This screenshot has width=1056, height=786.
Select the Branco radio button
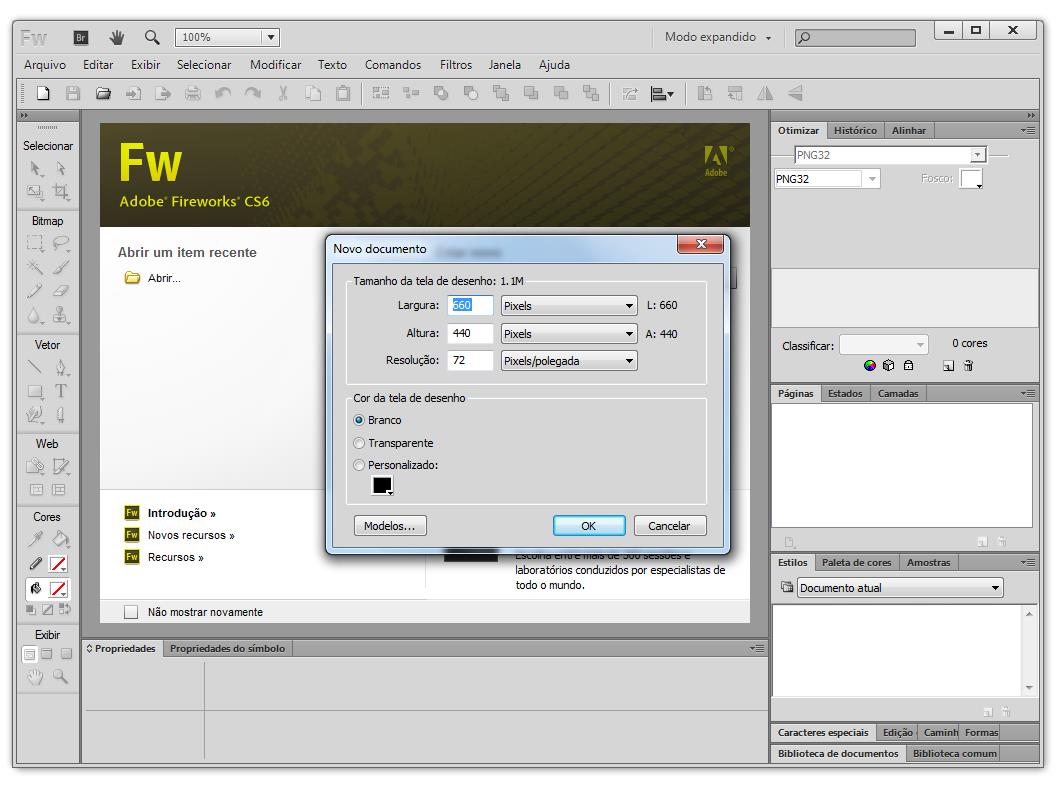tap(359, 420)
